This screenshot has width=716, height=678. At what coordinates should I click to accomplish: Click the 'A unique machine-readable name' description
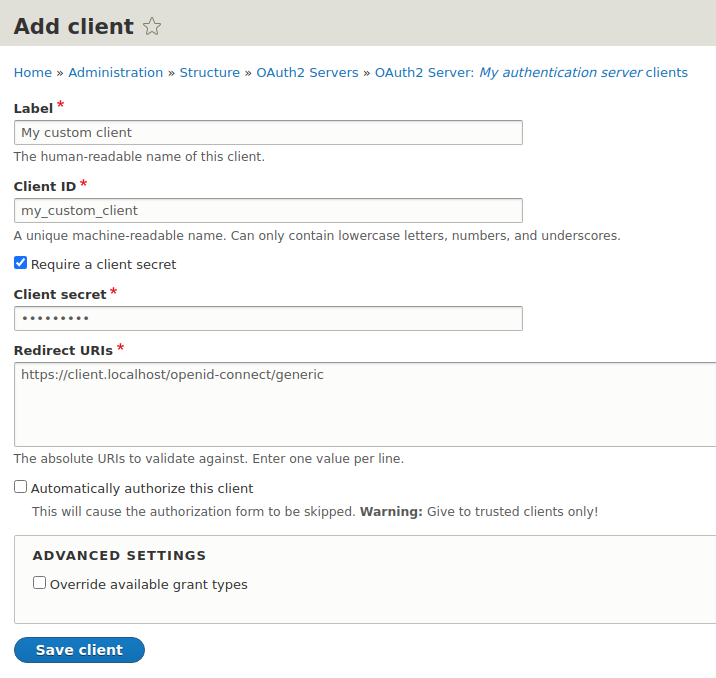(119, 236)
